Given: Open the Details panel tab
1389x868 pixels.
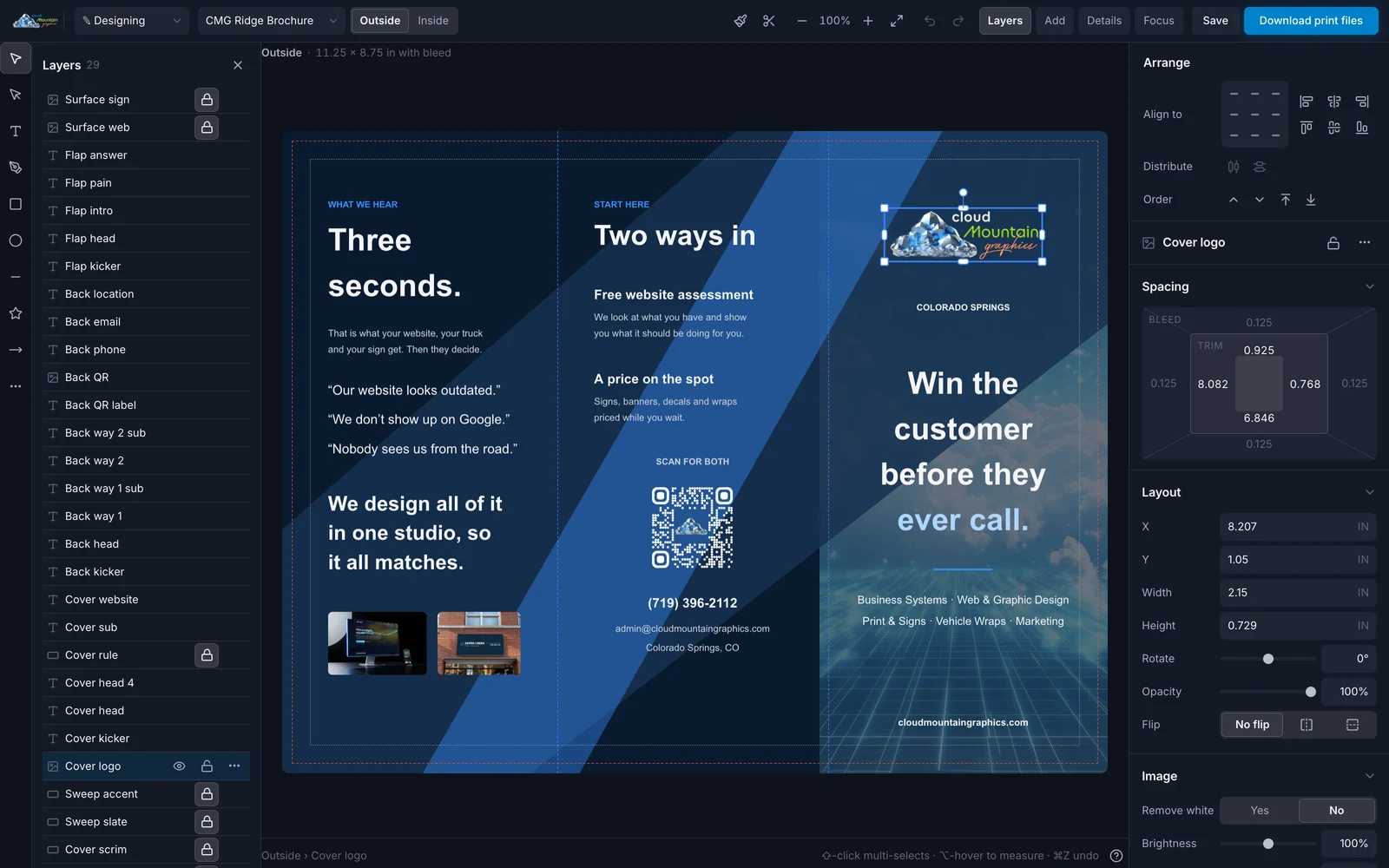Looking at the screenshot, I should coord(1104,21).
